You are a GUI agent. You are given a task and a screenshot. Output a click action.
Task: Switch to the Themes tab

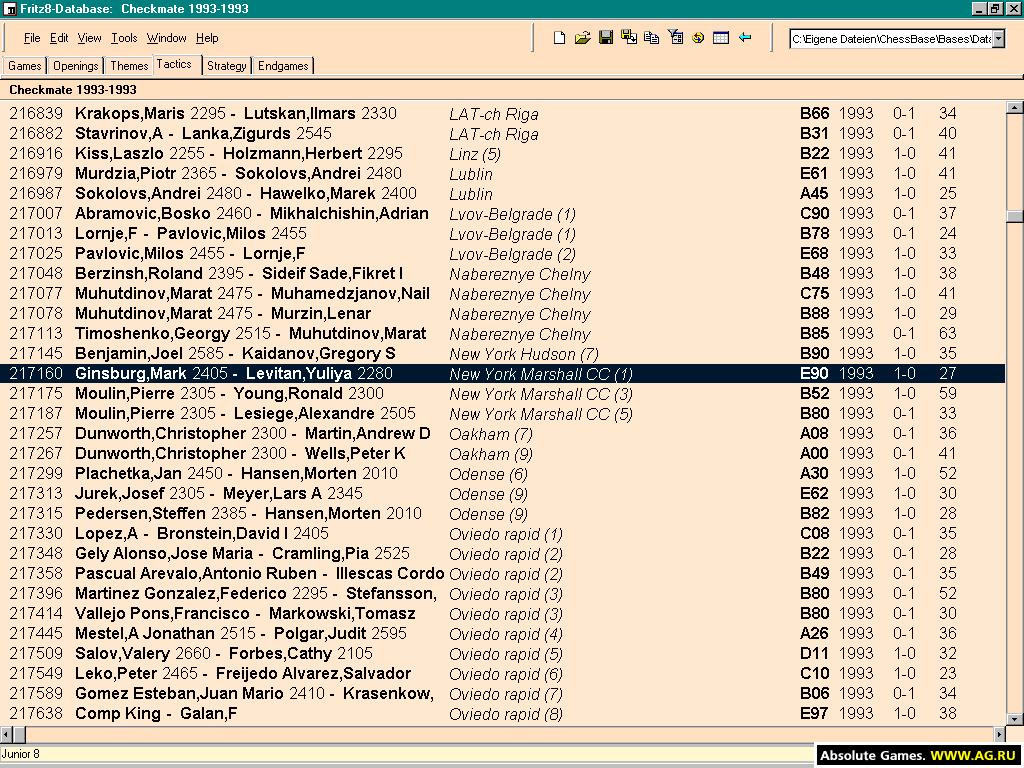[x=129, y=66]
